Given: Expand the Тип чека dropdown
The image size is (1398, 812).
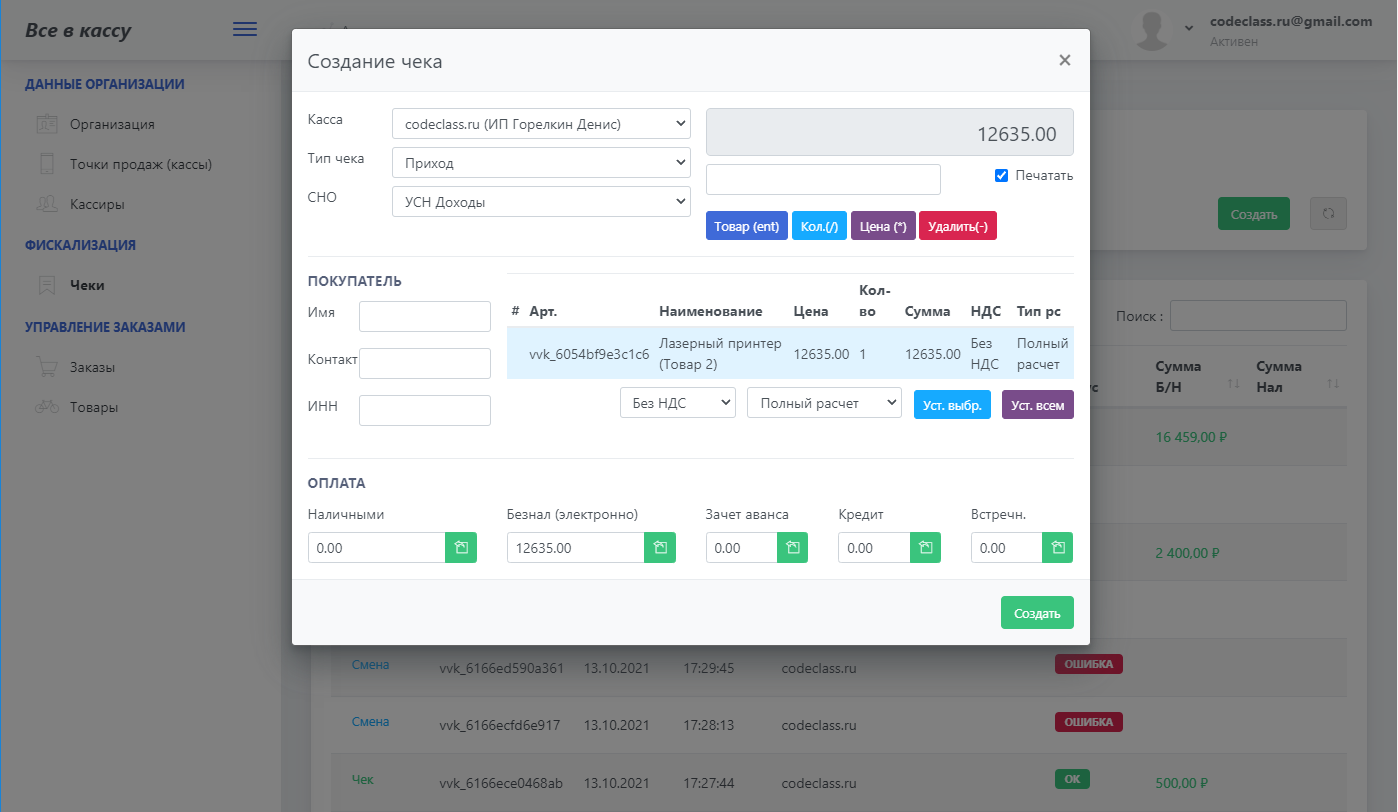Looking at the screenshot, I should click(541, 162).
